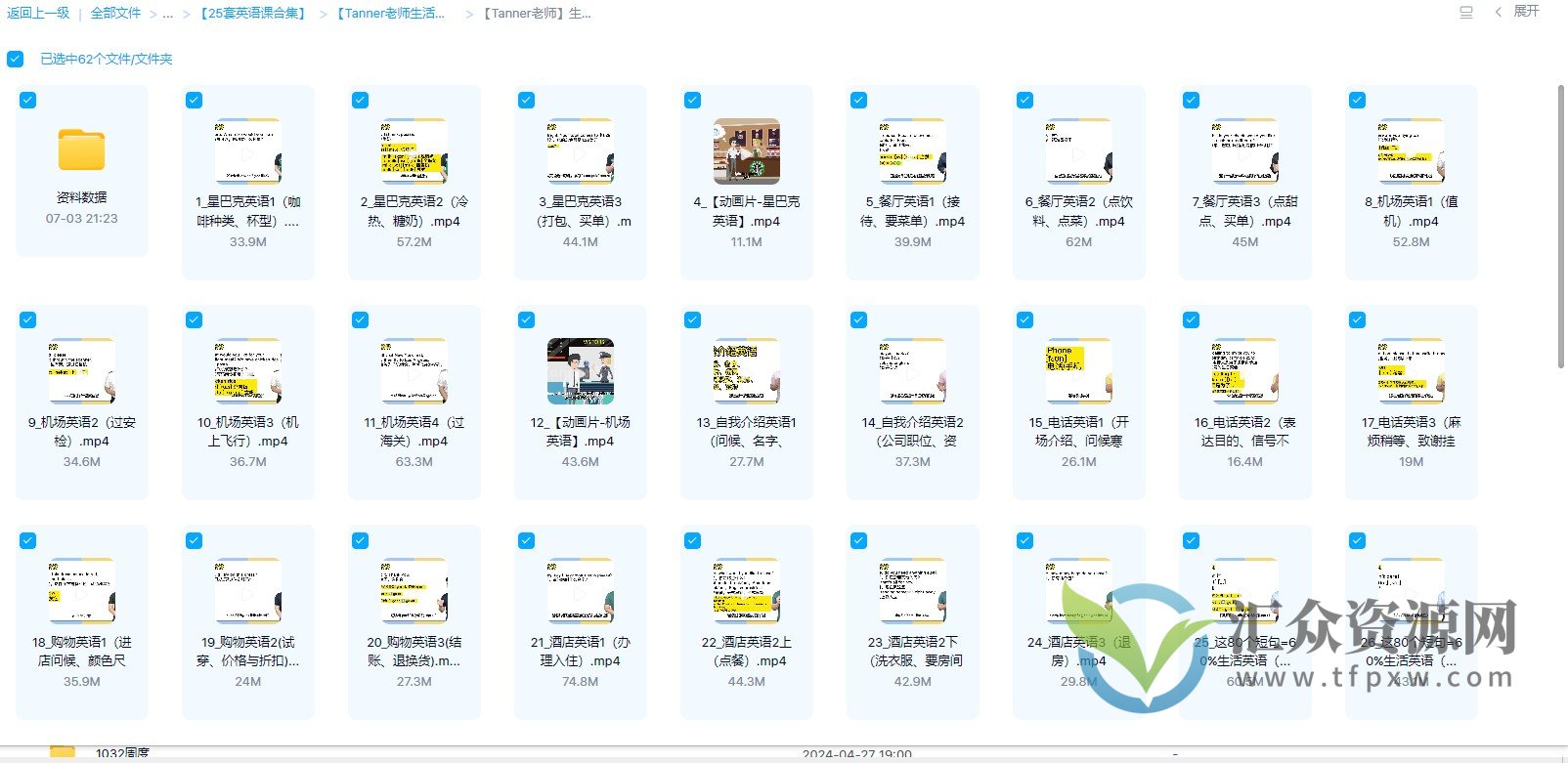
Task: Navigate to 【25套英语课合集】 breadcrumb
Action: tap(253, 14)
